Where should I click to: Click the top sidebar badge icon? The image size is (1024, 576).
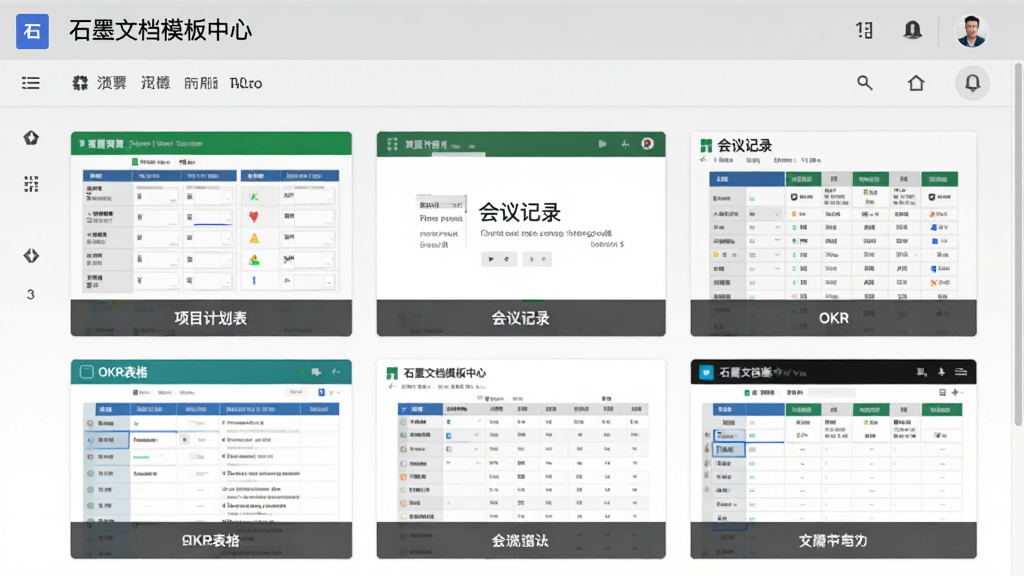(x=31, y=138)
